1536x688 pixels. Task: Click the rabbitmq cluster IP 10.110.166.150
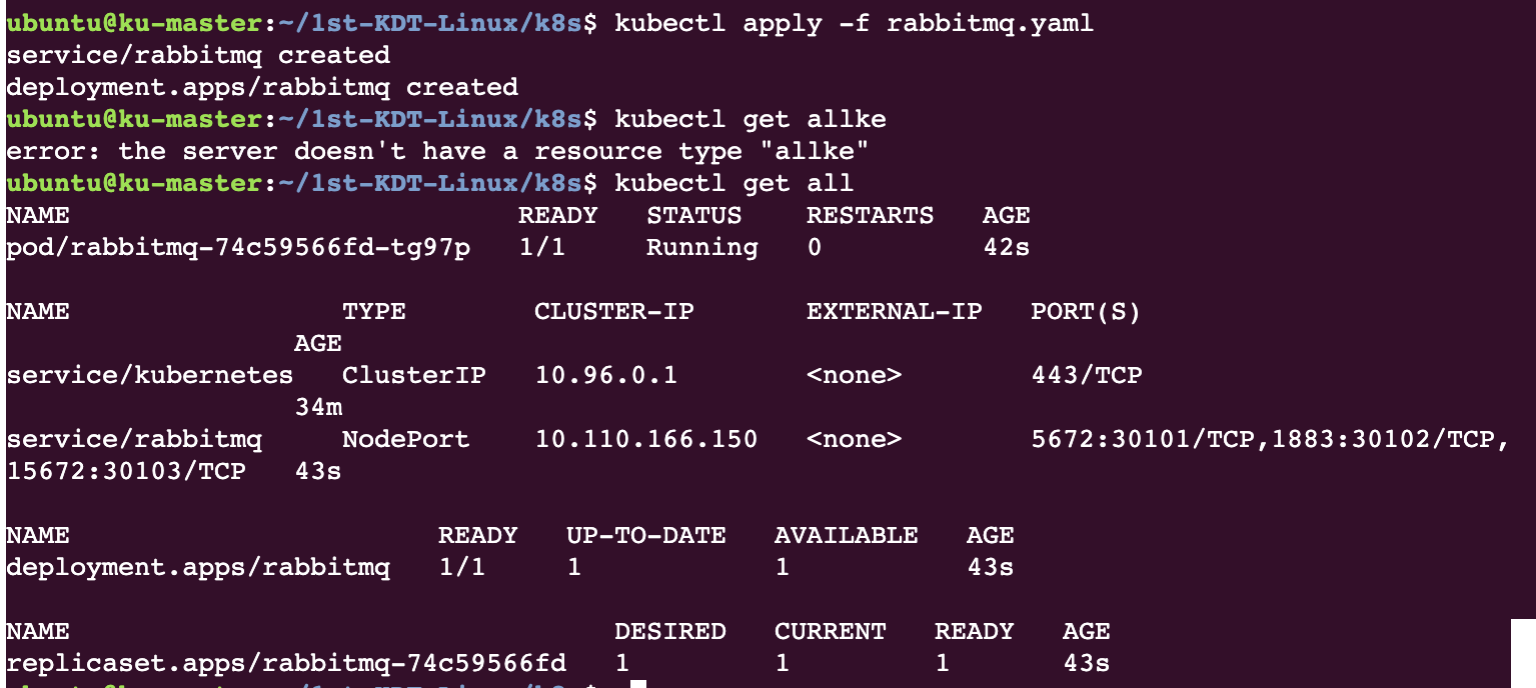(x=646, y=439)
